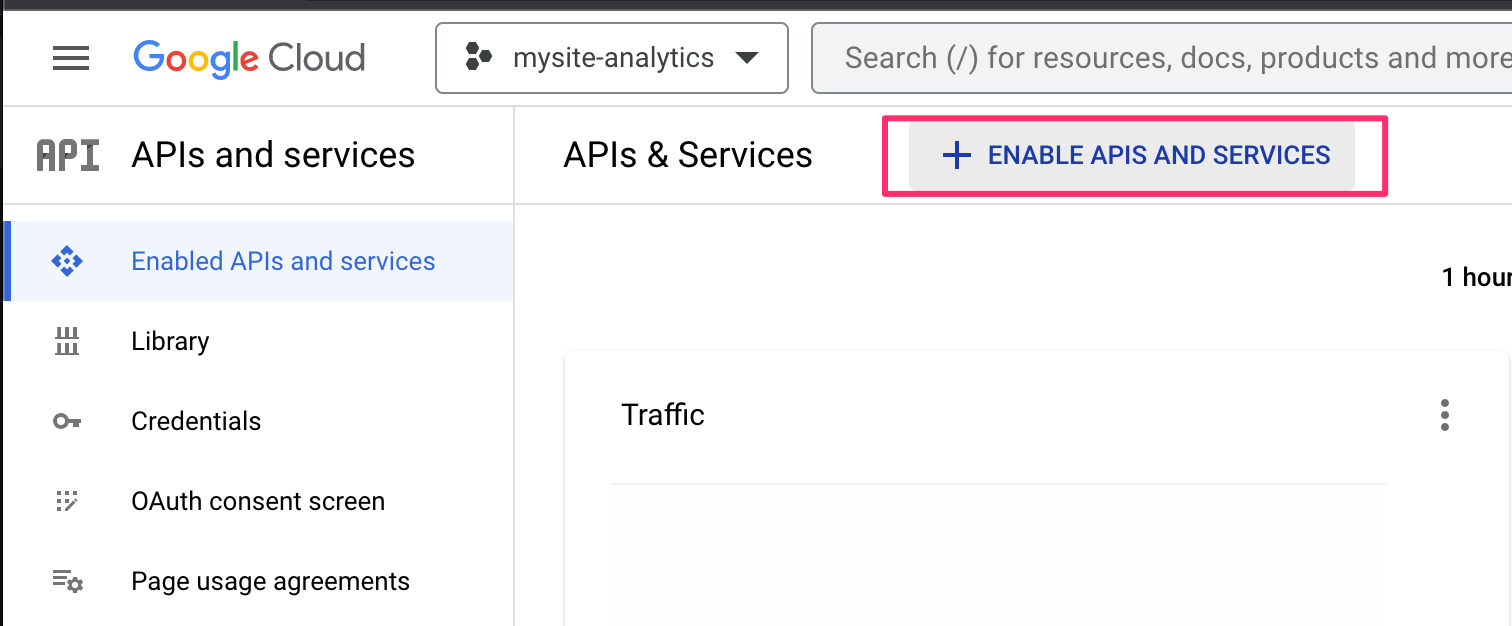This screenshot has width=1512, height=626.
Task: Open the main navigation hamburger menu
Action: (x=71, y=59)
